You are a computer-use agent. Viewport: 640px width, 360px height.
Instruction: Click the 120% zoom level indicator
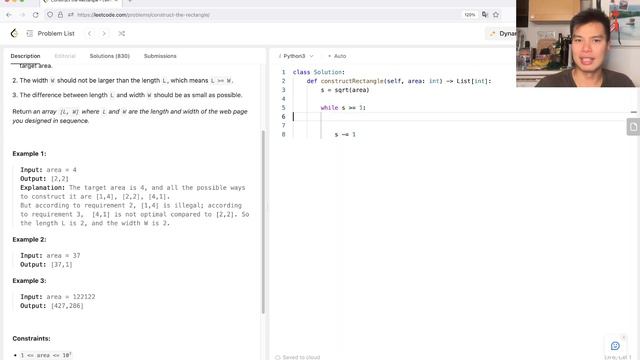tap(469, 15)
